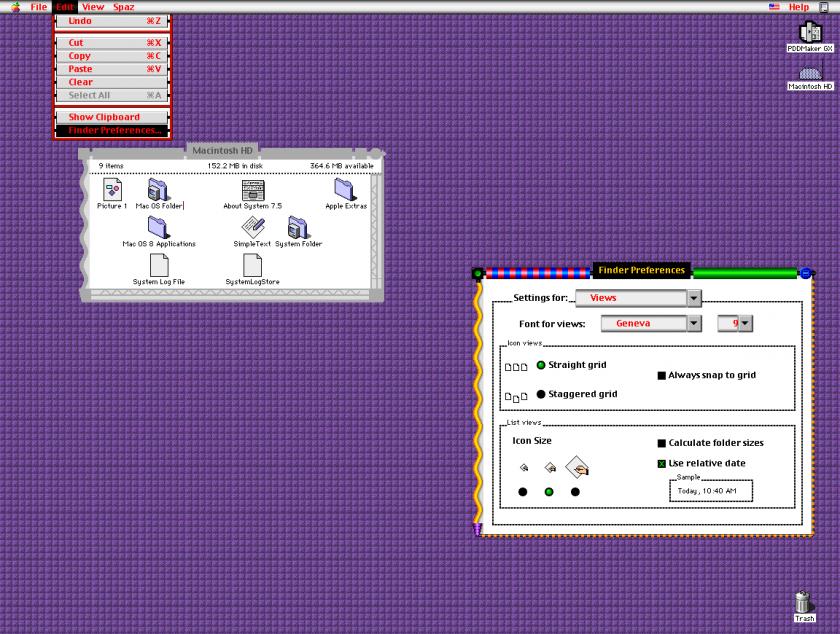Select the Picture 1 file icon

point(112,190)
